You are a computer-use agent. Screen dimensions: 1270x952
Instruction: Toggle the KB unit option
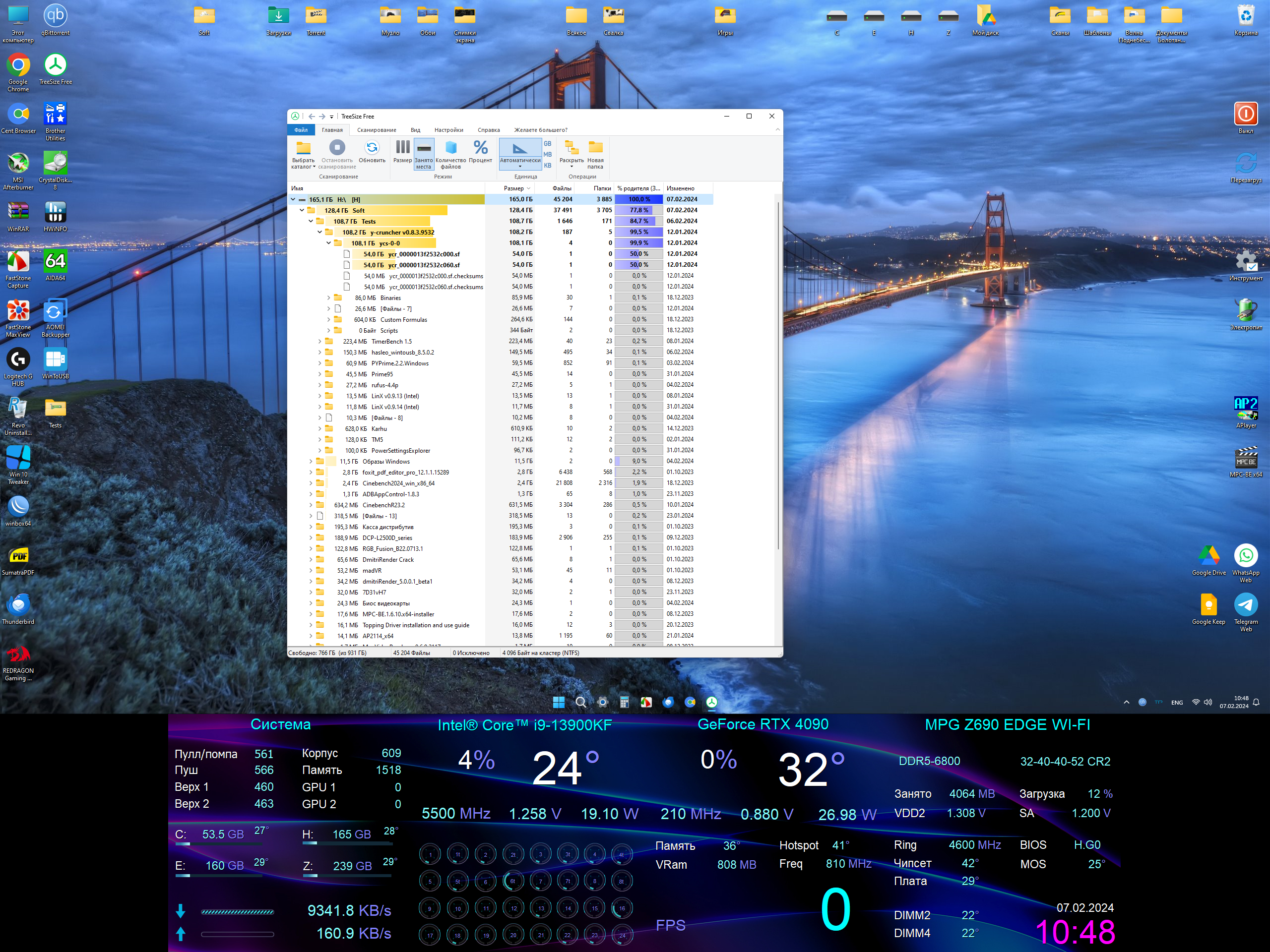pyautogui.click(x=547, y=165)
